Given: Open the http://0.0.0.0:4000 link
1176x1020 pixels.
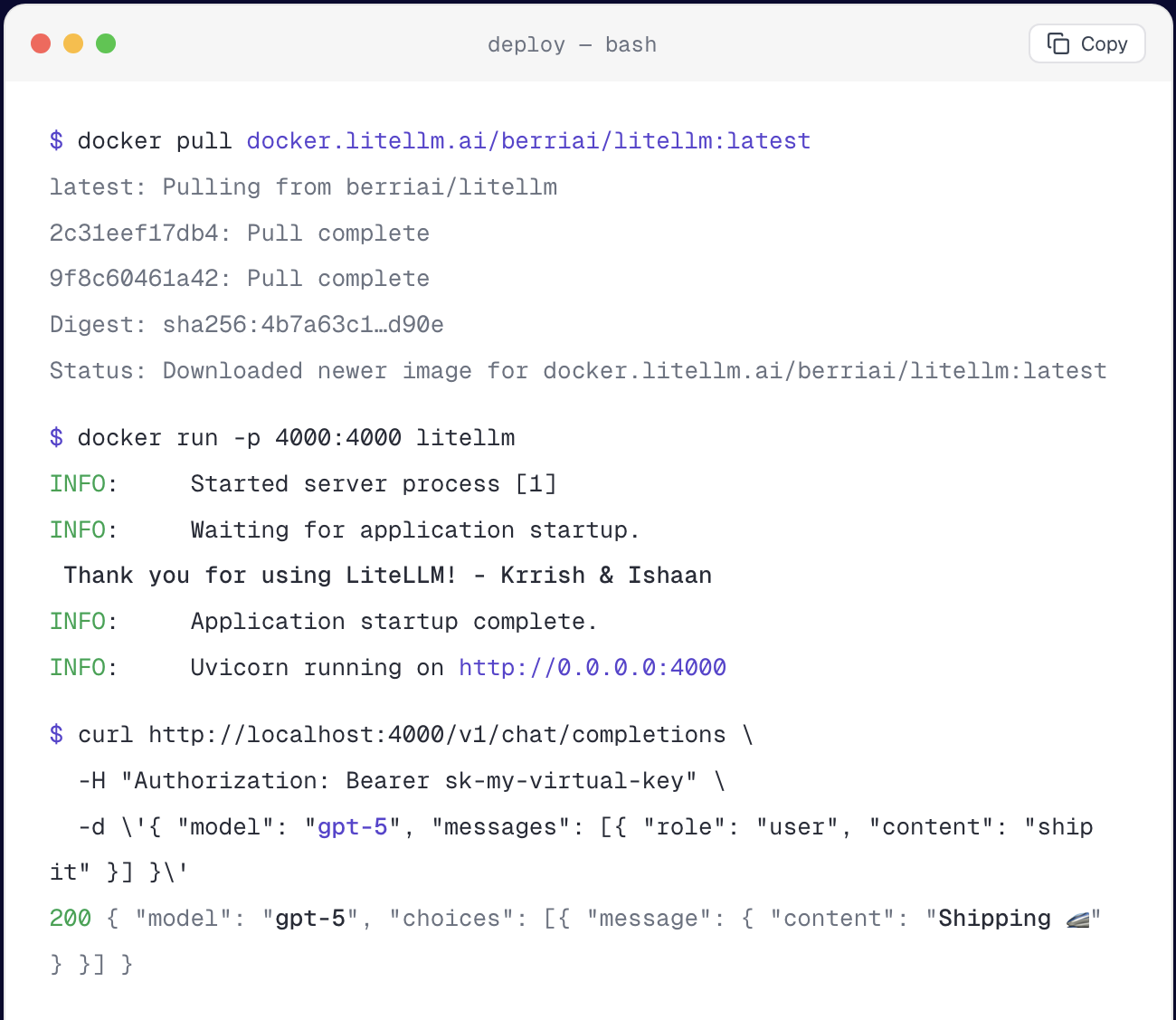Looking at the screenshot, I should click(593, 668).
